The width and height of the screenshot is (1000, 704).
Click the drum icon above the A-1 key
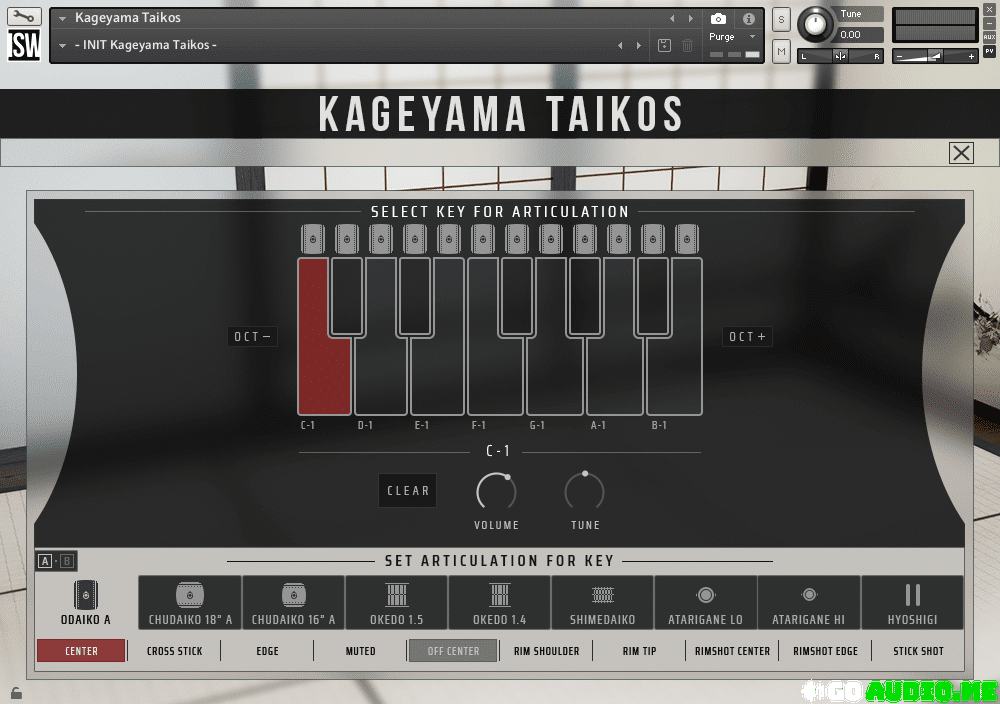pos(619,239)
